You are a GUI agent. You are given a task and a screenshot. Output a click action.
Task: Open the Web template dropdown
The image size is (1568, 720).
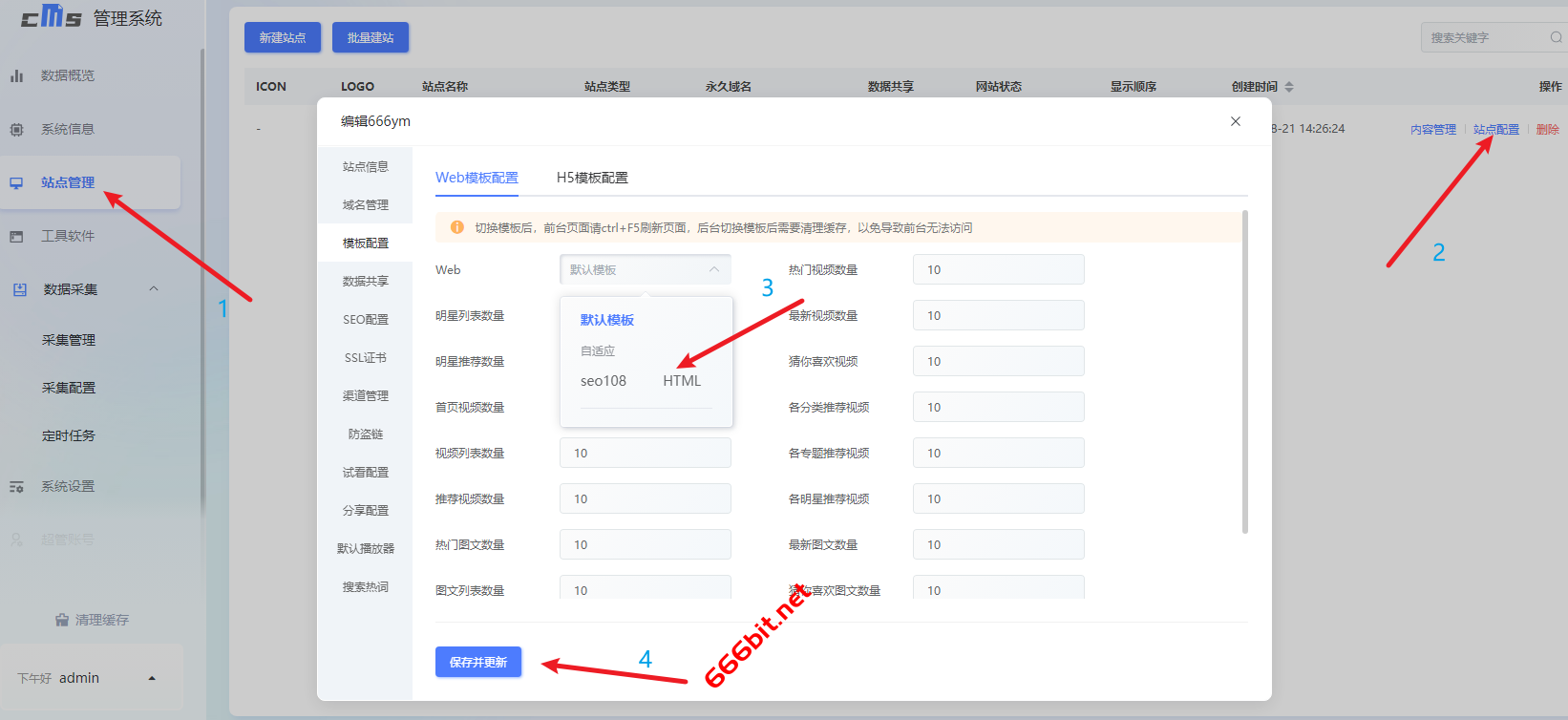645,269
